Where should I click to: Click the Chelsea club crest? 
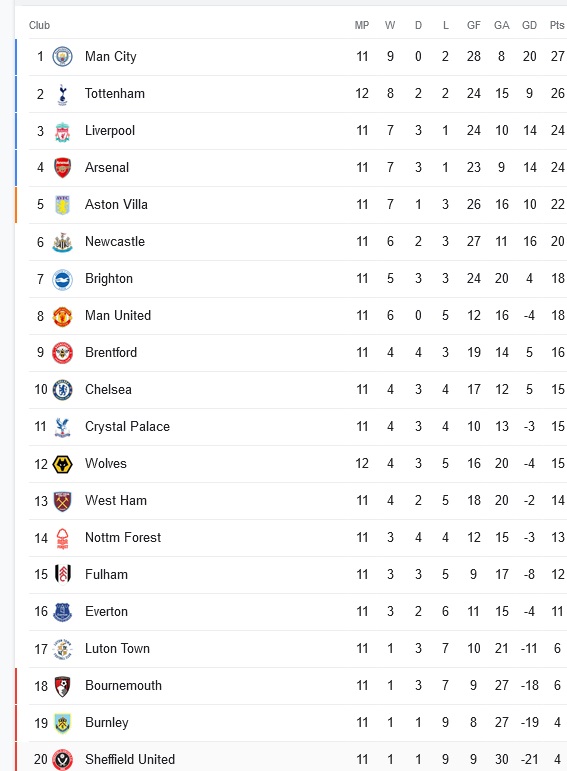pos(62,390)
